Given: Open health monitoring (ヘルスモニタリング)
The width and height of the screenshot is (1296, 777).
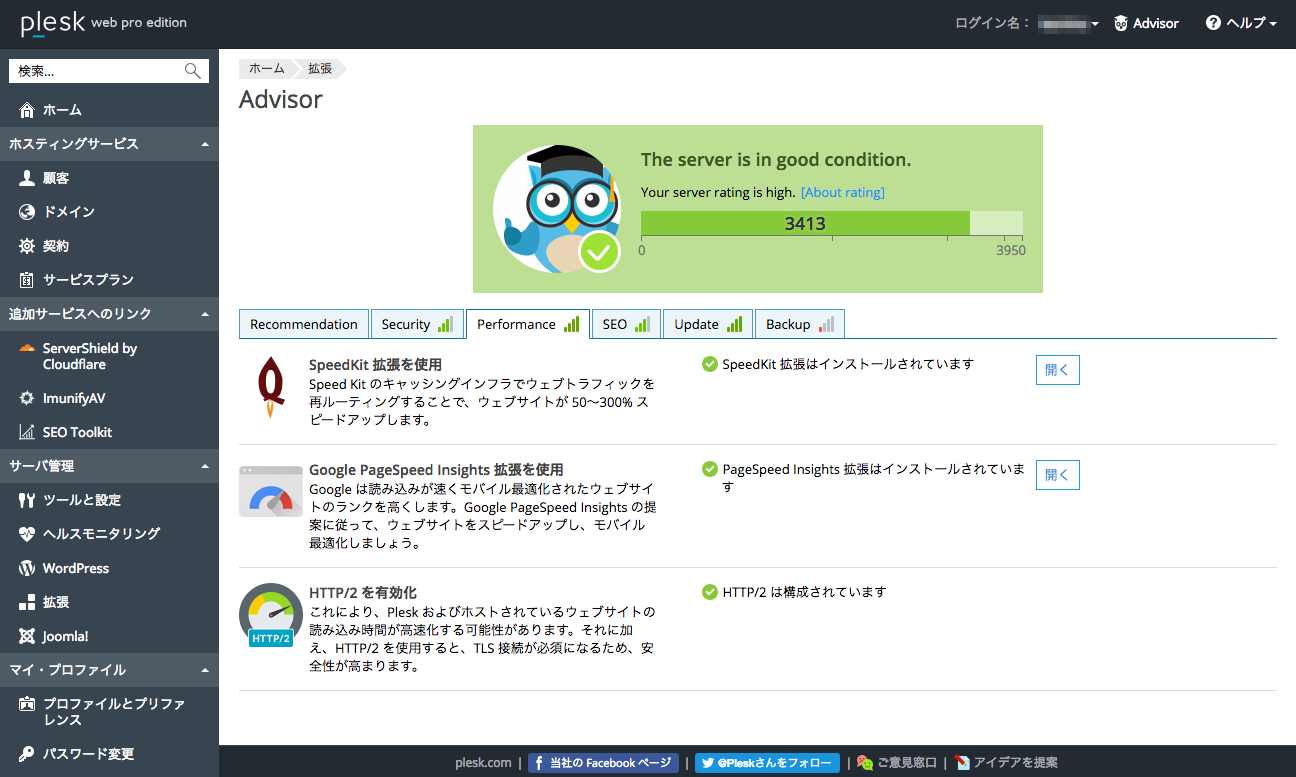Looking at the screenshot, I should coord(101,534).
